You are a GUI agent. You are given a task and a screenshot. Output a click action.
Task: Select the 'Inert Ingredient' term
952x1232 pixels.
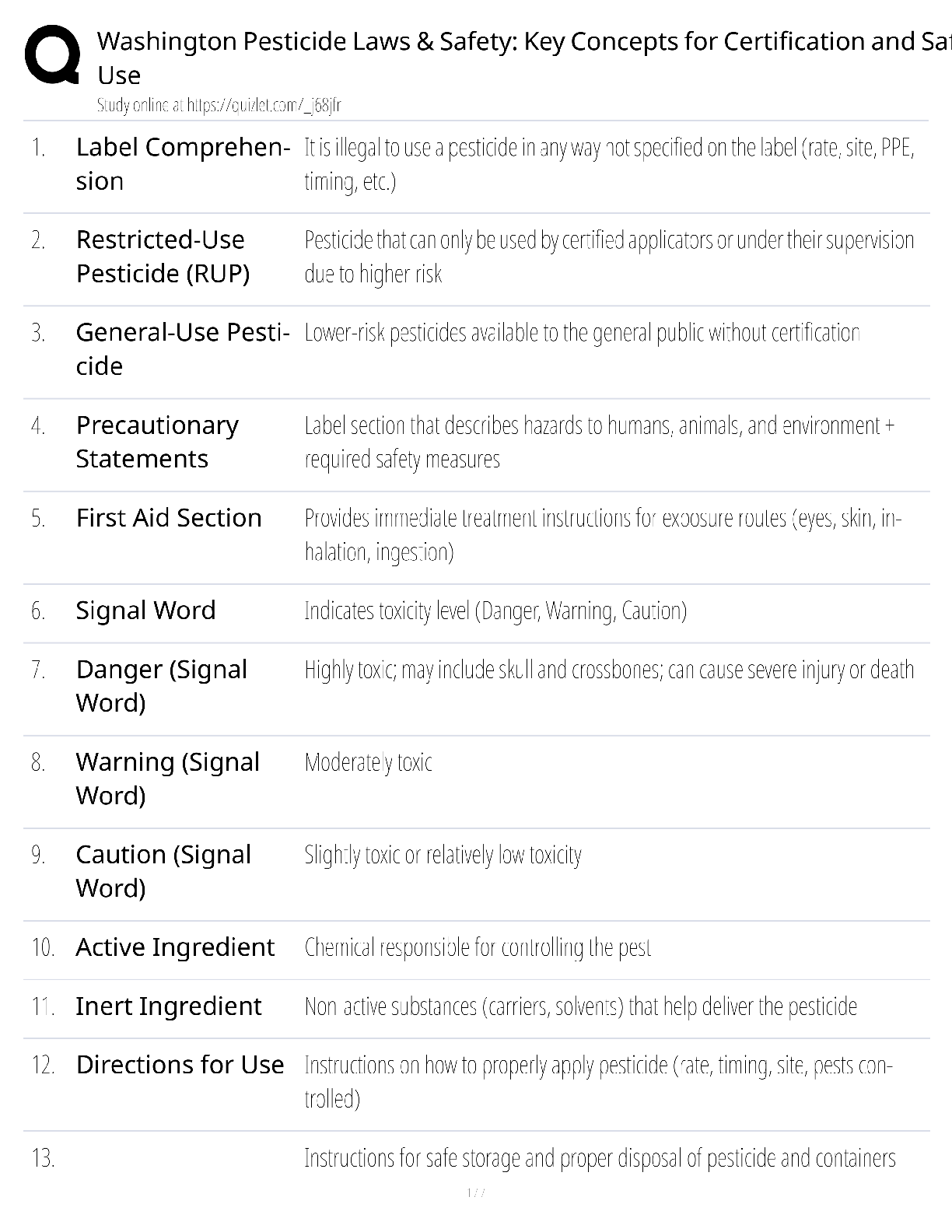169,1006
